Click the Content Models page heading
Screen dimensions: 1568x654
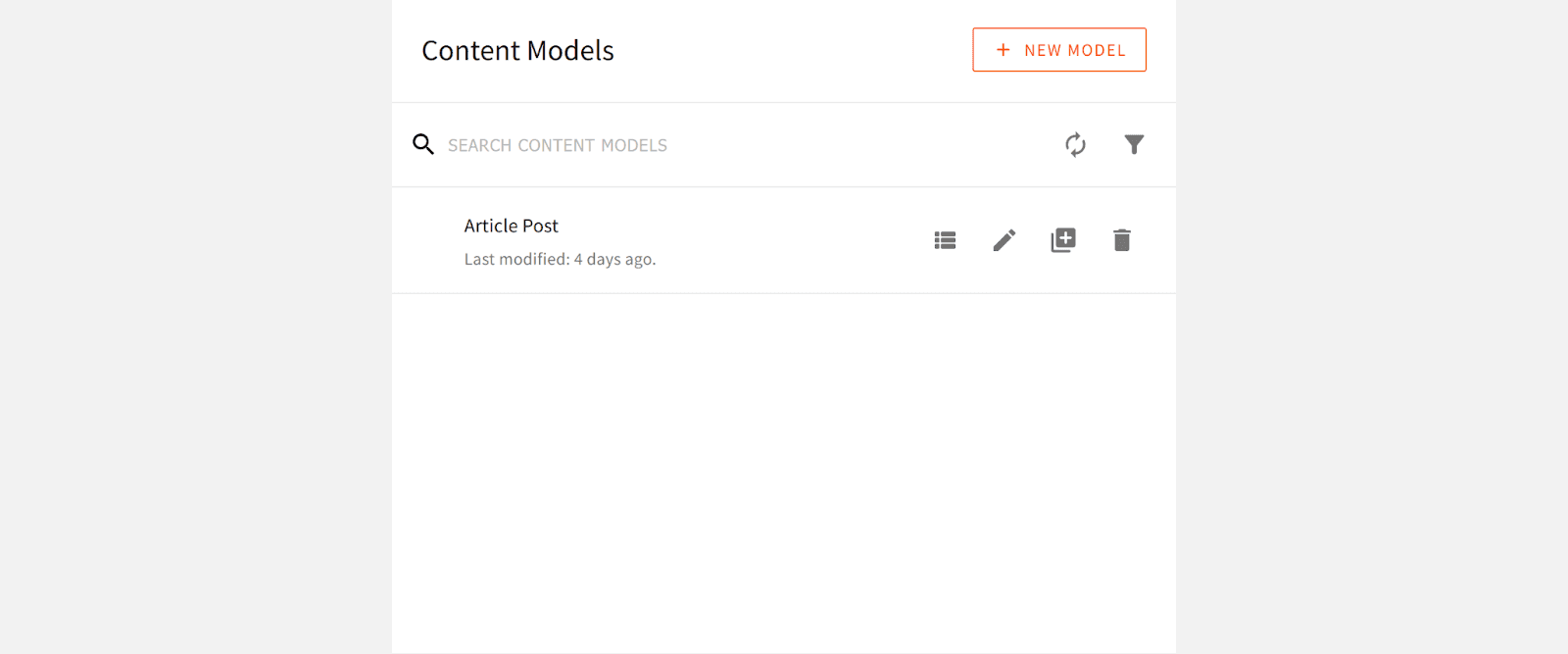point(517,49)
